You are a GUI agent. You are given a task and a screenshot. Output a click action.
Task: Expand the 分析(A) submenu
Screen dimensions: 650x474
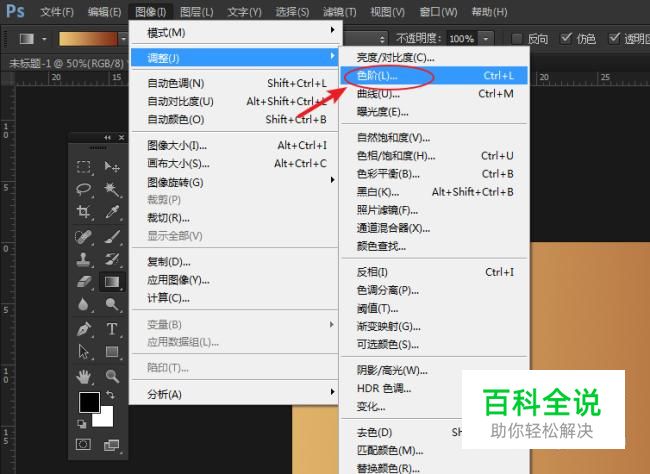pos(236,394)
